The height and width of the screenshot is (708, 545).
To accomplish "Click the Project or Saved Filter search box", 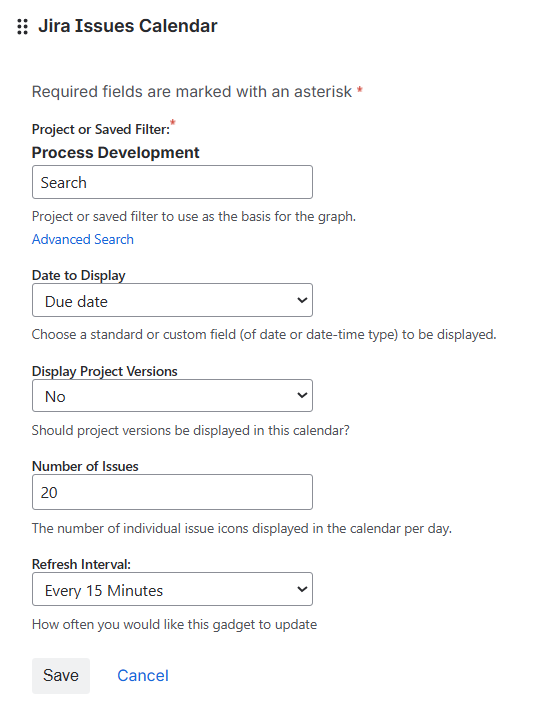I will [x=172, y=182].
